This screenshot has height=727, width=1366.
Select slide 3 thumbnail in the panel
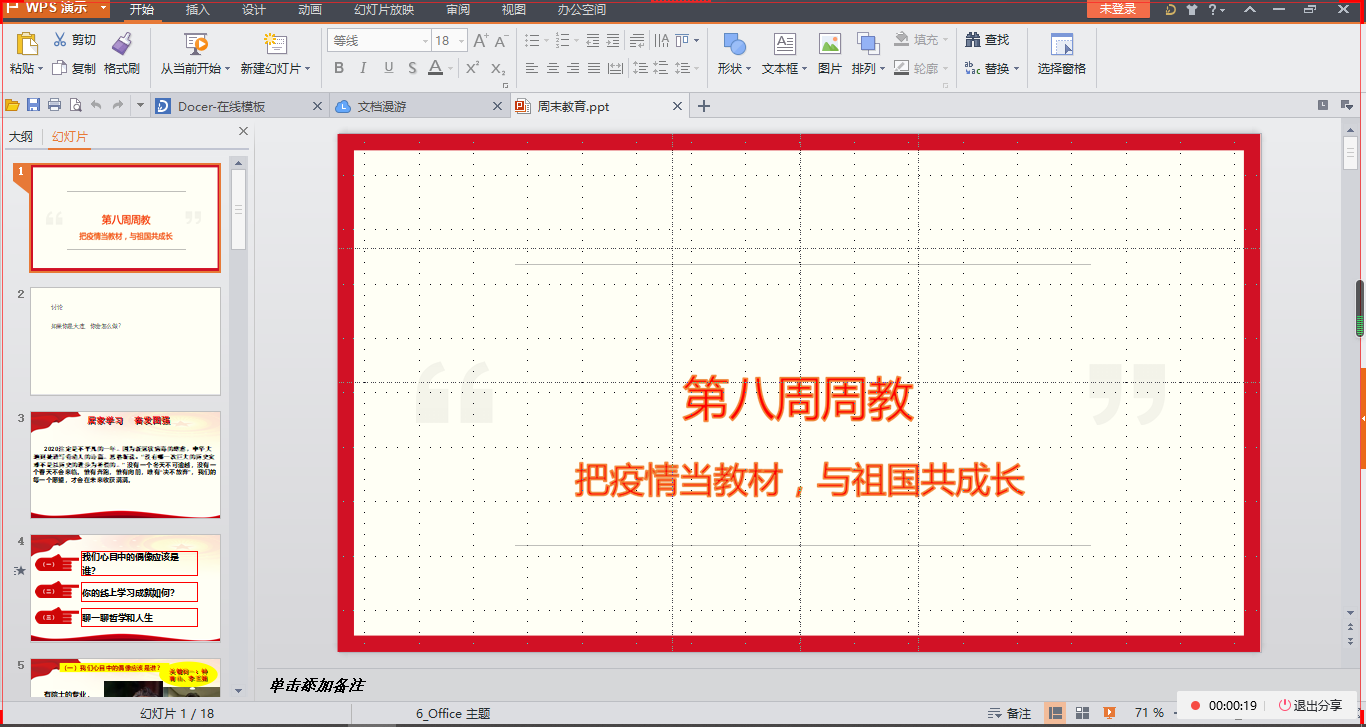click(x=125, y=464)
